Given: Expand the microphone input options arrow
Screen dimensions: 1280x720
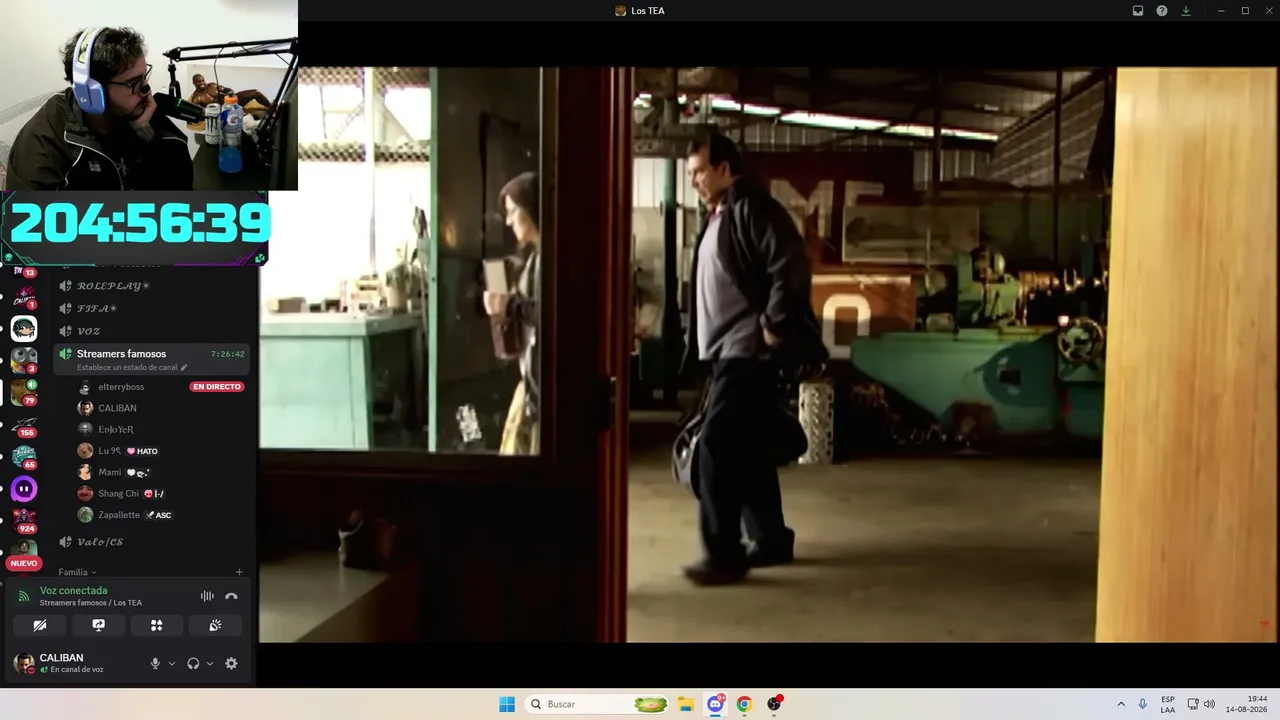Looking at the screenshot, I should (x=172, y=663).
